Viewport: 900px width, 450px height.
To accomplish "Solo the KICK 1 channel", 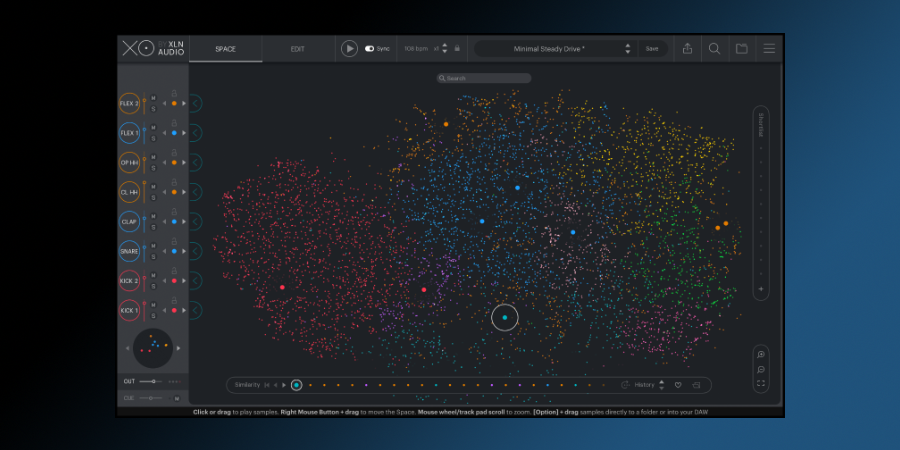I will 153,316.
